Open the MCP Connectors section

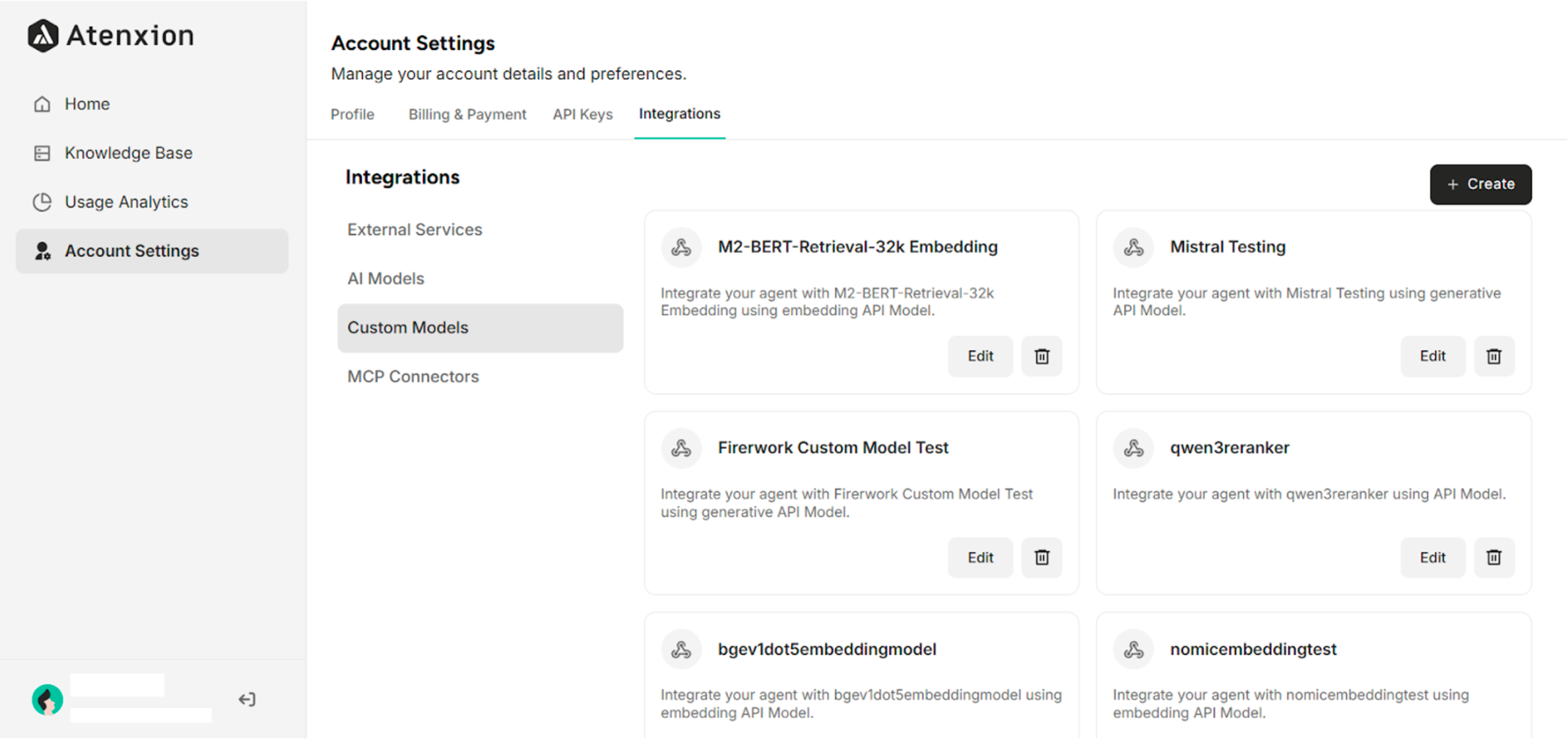(413, 376)
